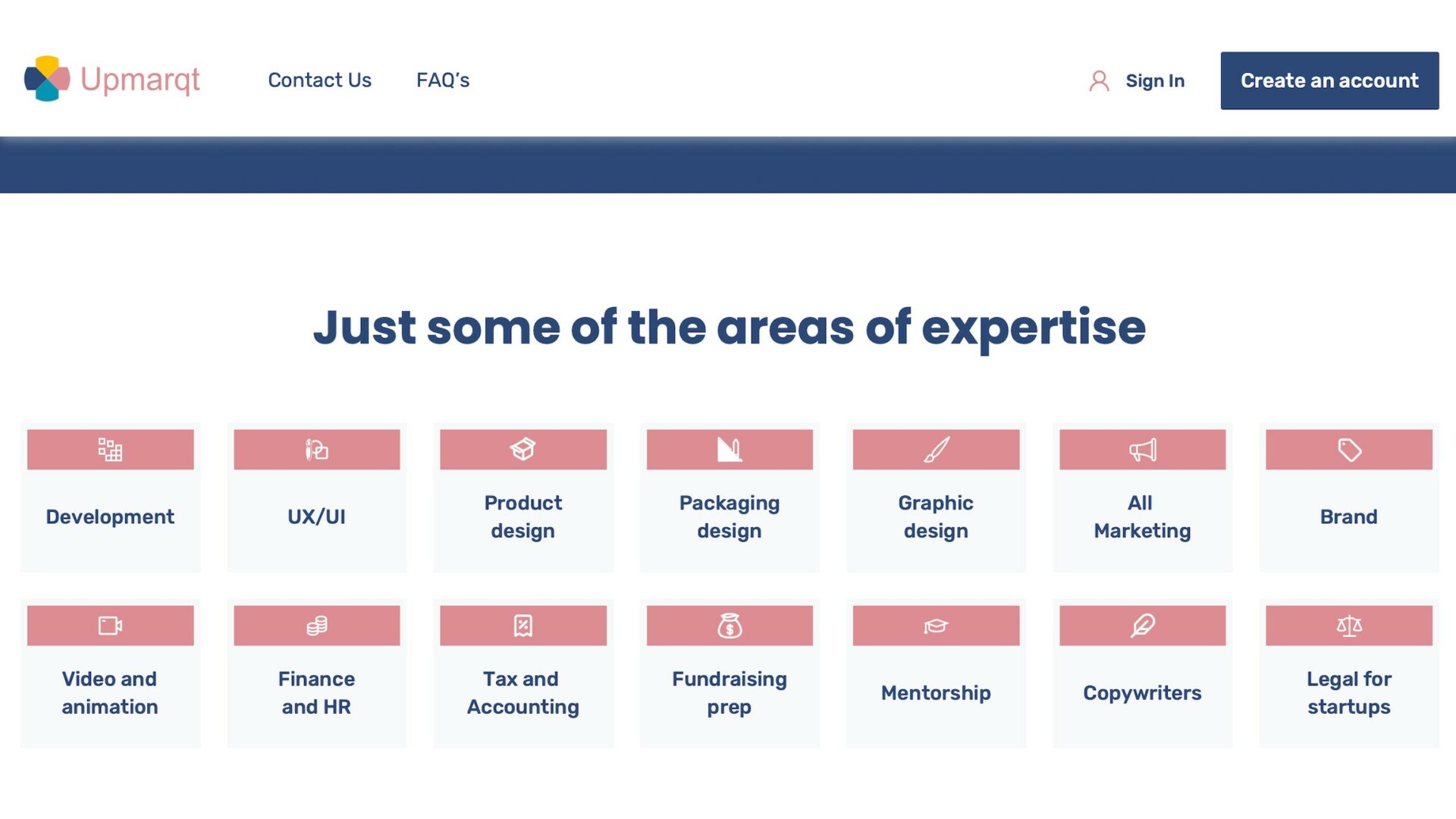This screenshot has height=819, width=1456.
Task: Open the Tax and Accounting card label
Action: click(522, 692)
